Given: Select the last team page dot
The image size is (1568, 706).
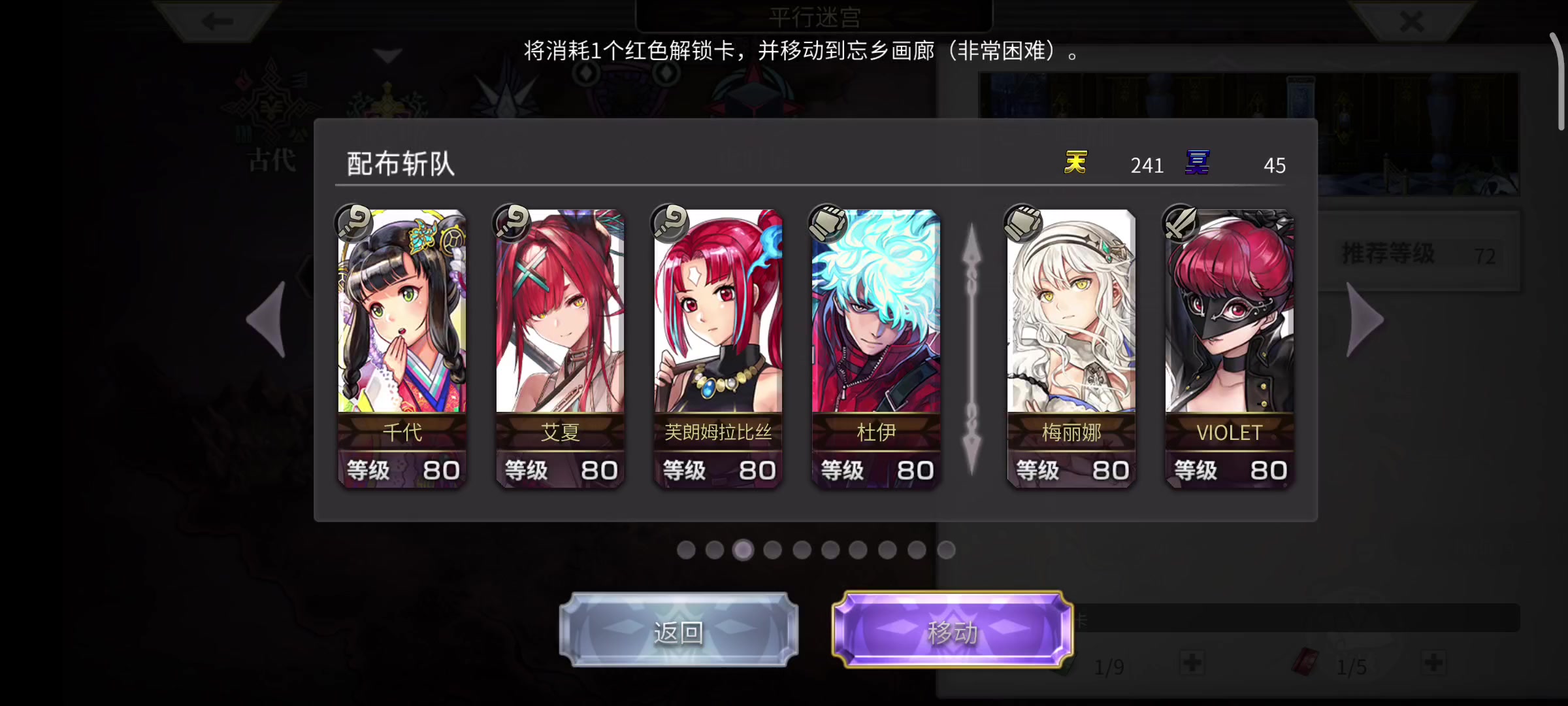Looking at the screenshot, I should click(946, 550).
